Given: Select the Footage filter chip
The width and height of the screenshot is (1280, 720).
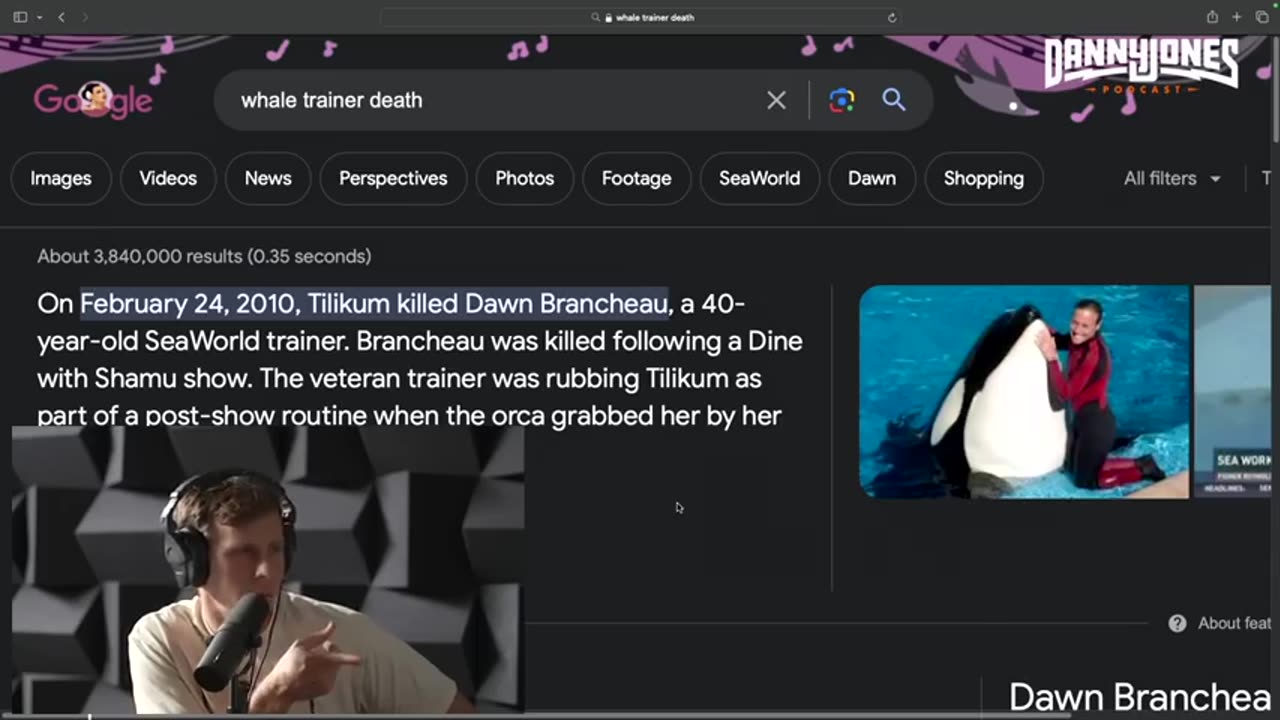Looking at the screenshot, I should point(636,178).
